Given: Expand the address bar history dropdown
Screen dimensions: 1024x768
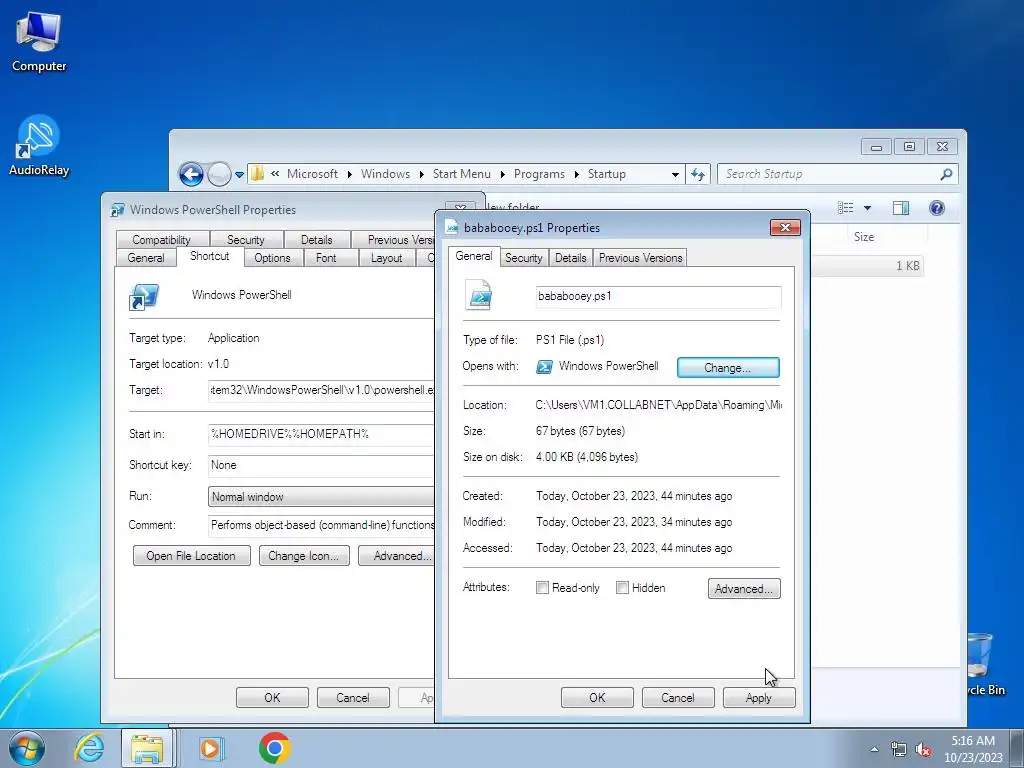Looking at the screenshot, I should (675, 174).
